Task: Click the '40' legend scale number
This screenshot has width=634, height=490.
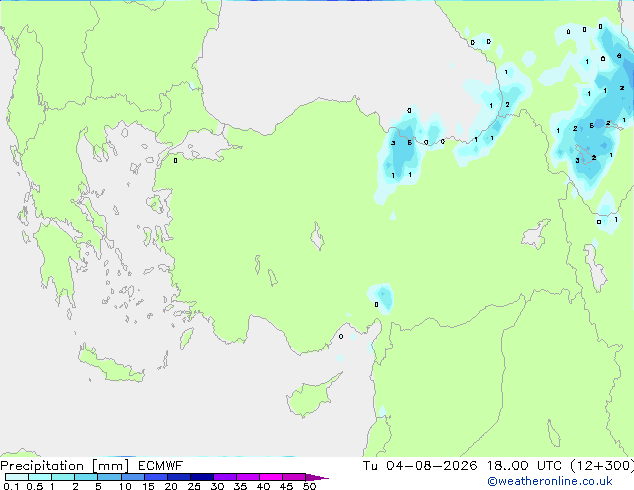Action: pyautogui.click(x=263, y=486)
